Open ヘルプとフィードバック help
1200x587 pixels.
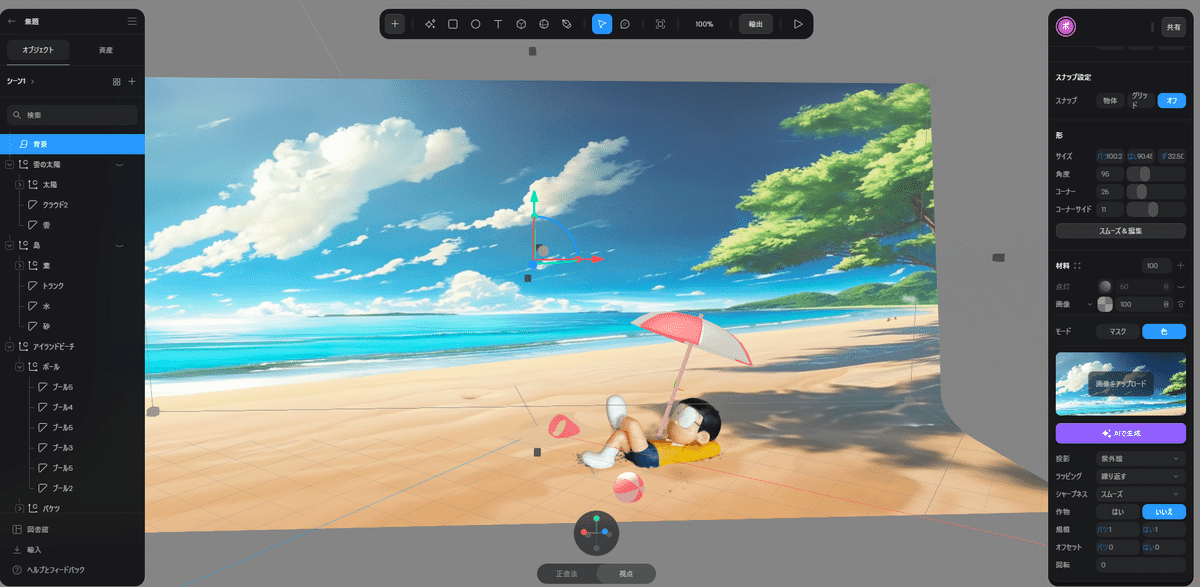click(x=48, y=569)
